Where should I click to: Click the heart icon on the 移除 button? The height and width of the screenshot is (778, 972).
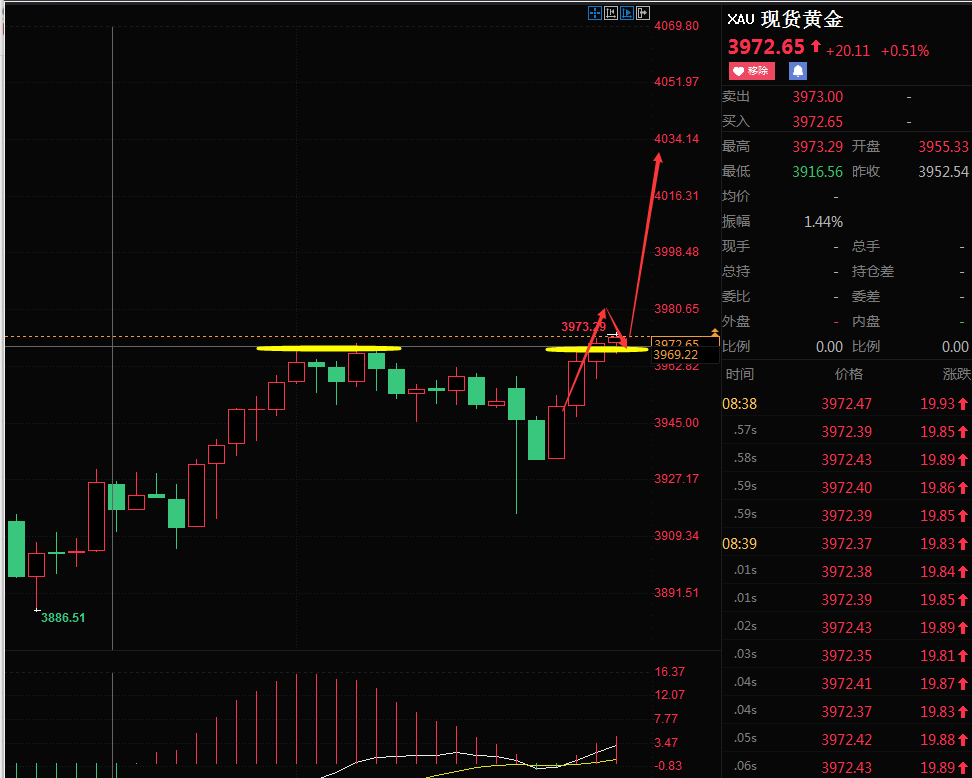tap(738, 71)
